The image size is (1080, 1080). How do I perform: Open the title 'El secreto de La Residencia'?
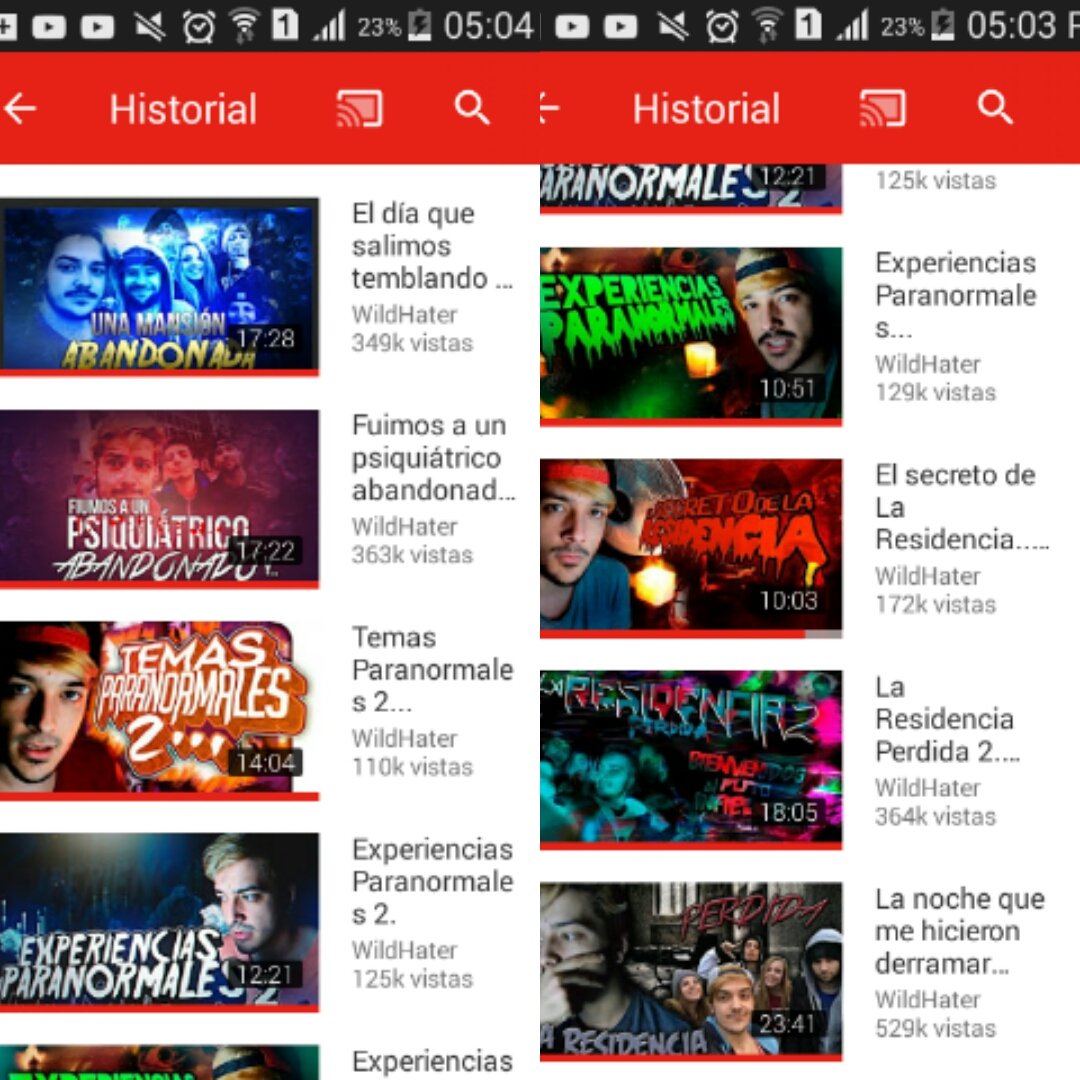click(x=962, y=508)
